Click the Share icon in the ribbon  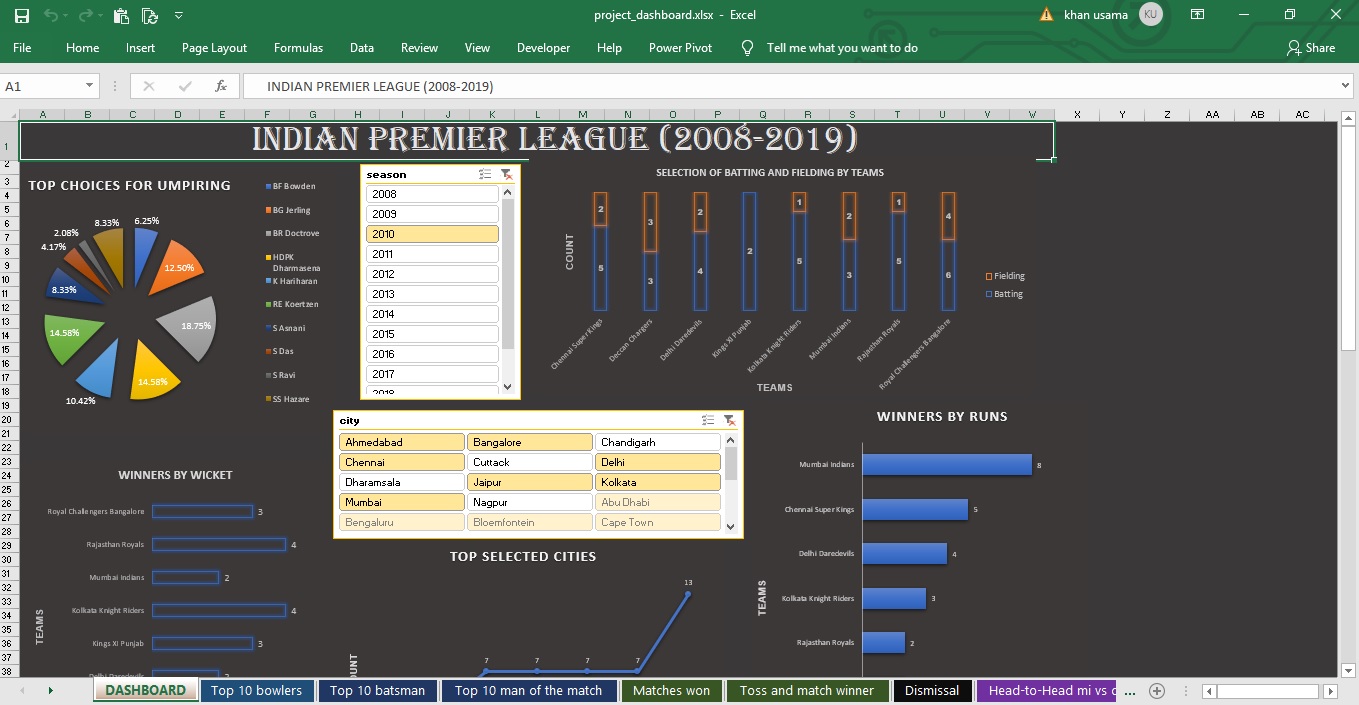[x=1296, y=48]
